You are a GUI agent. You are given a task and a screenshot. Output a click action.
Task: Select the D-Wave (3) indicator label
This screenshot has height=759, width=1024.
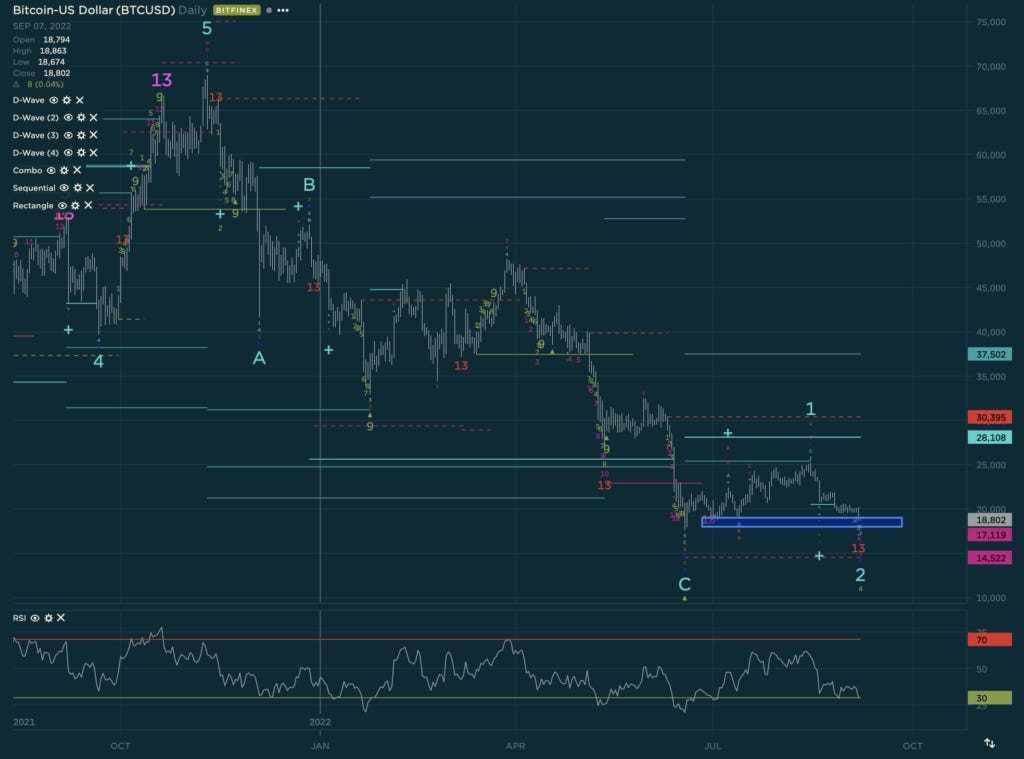click(36, 135)
